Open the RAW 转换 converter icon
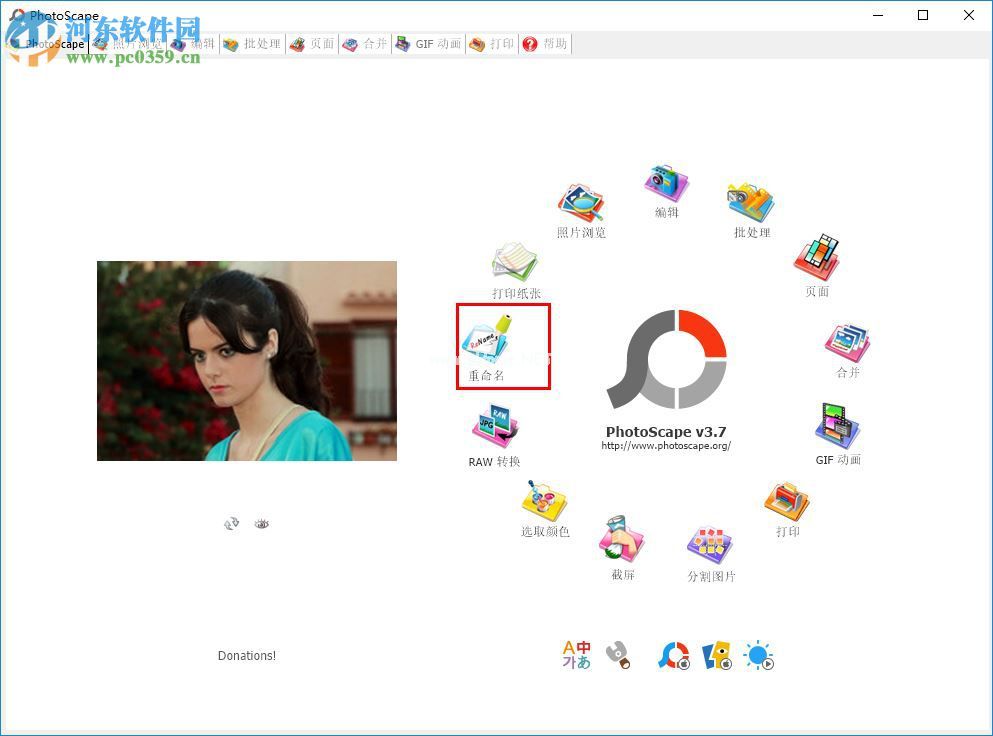 pyautogui.click(x=495, y=427)
